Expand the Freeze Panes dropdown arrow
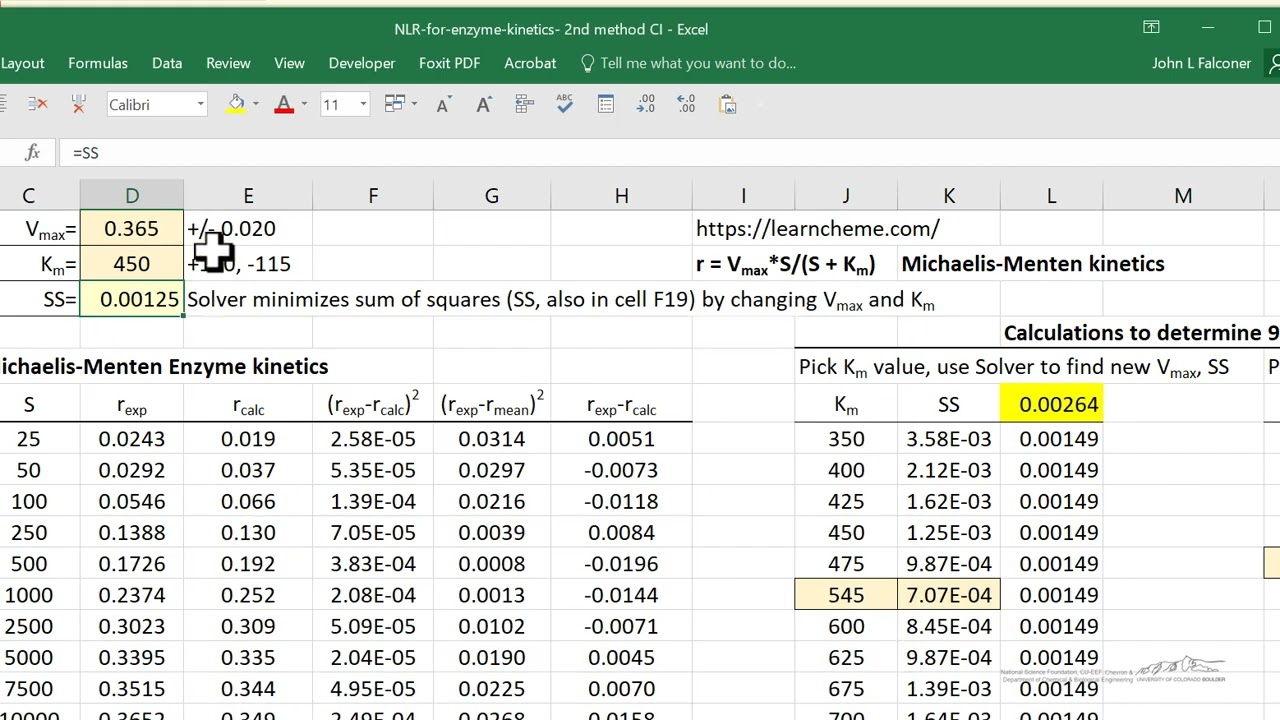 click(414, 104)
